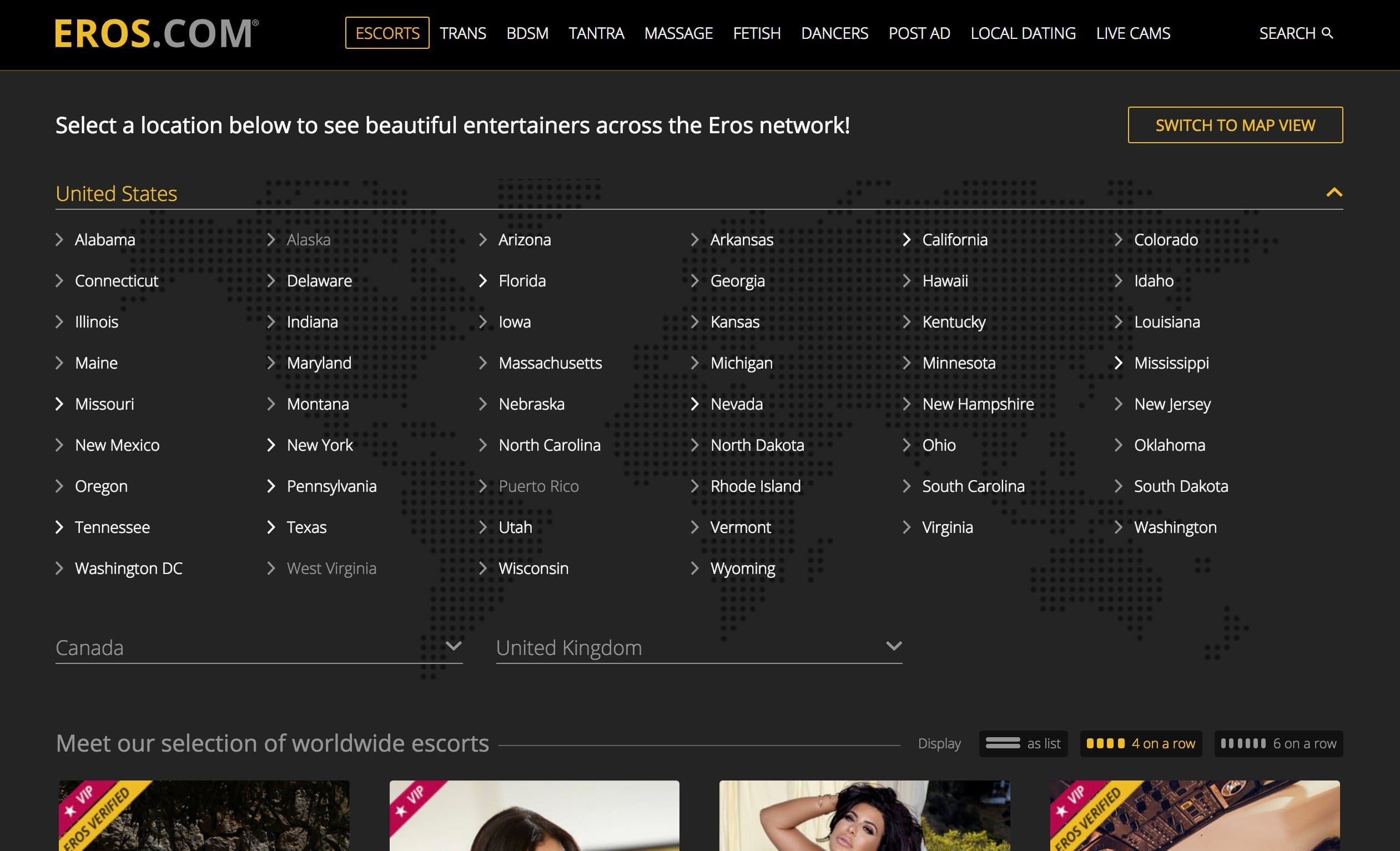The height and width of the screenshot is (851, 1400).
Task: Collapse the United States section arrow
Action: pos(1334,193)
